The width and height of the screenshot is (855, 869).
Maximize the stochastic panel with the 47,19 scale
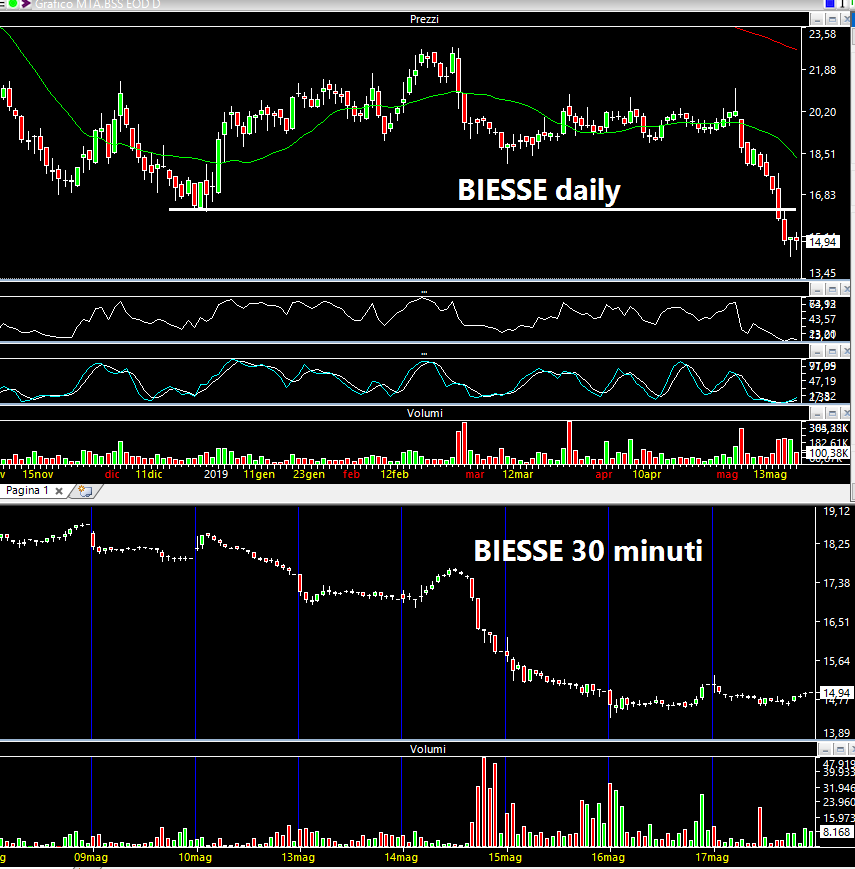[x=832, y=351]
